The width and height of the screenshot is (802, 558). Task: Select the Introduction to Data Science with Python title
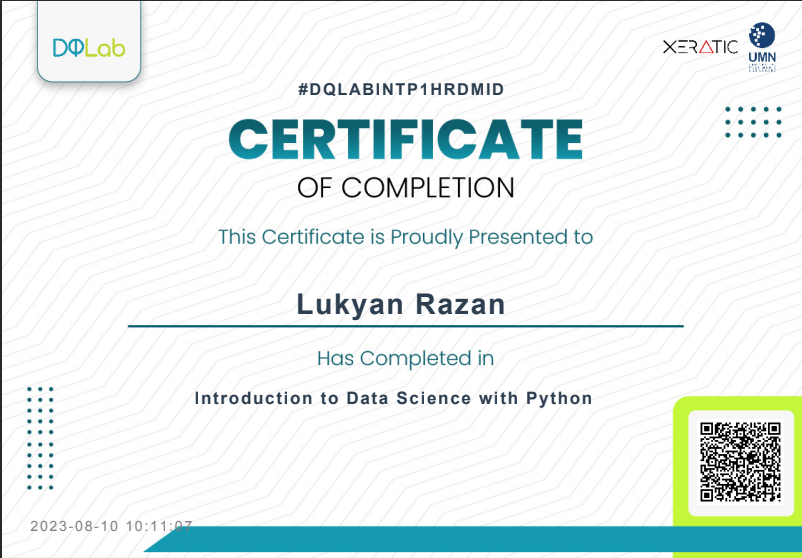[394, 398]
